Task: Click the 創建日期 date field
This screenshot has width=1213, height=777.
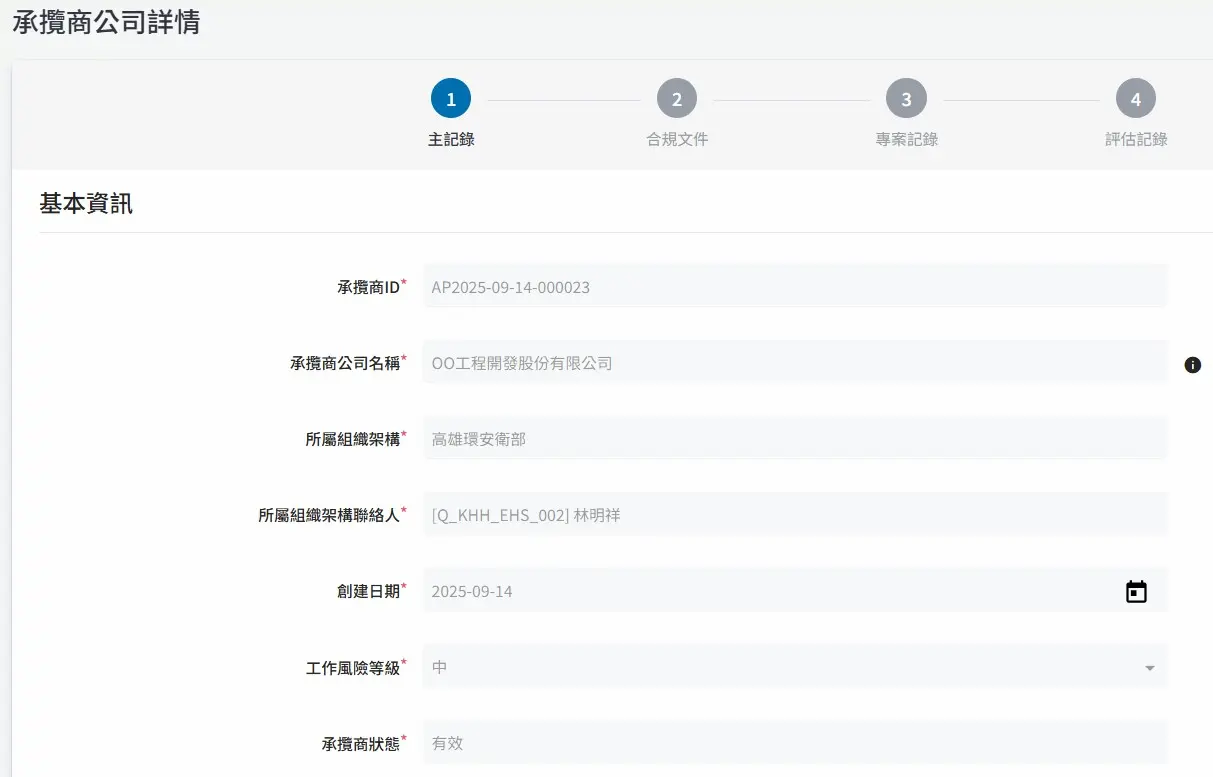Action: [770, 591]
